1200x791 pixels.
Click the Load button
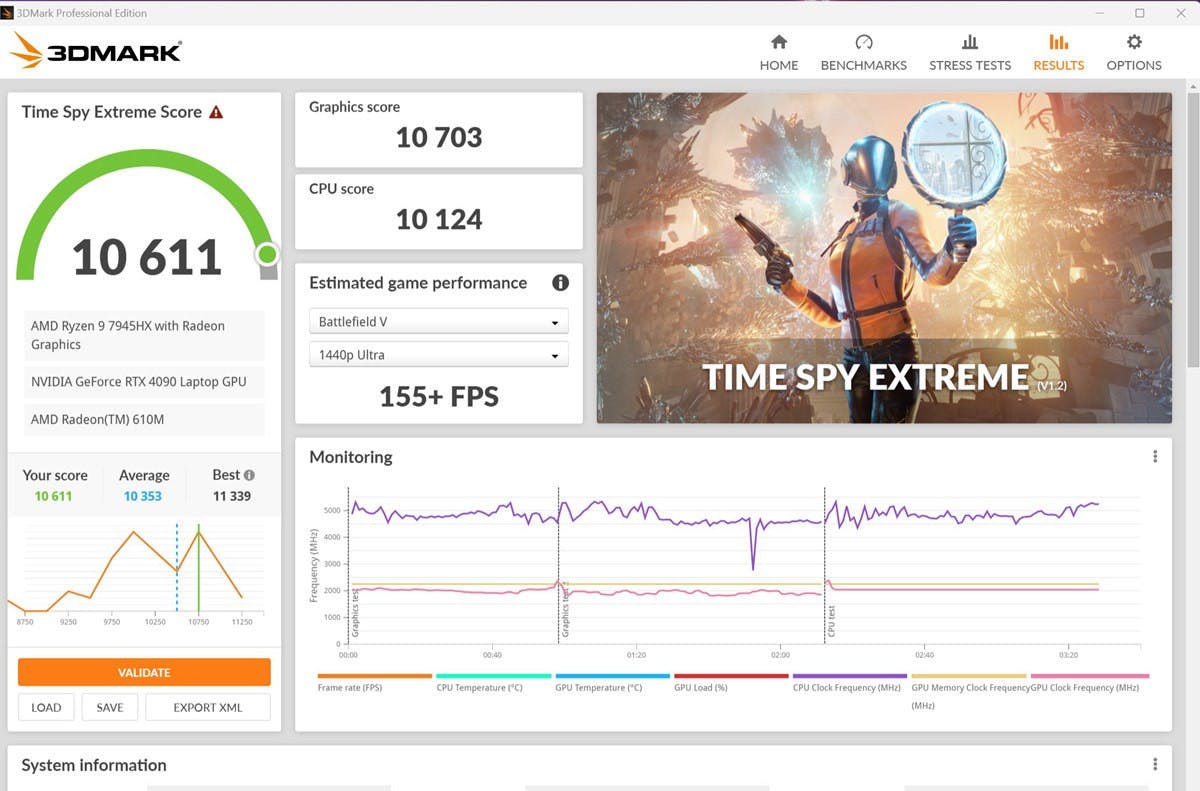(46, 707)
